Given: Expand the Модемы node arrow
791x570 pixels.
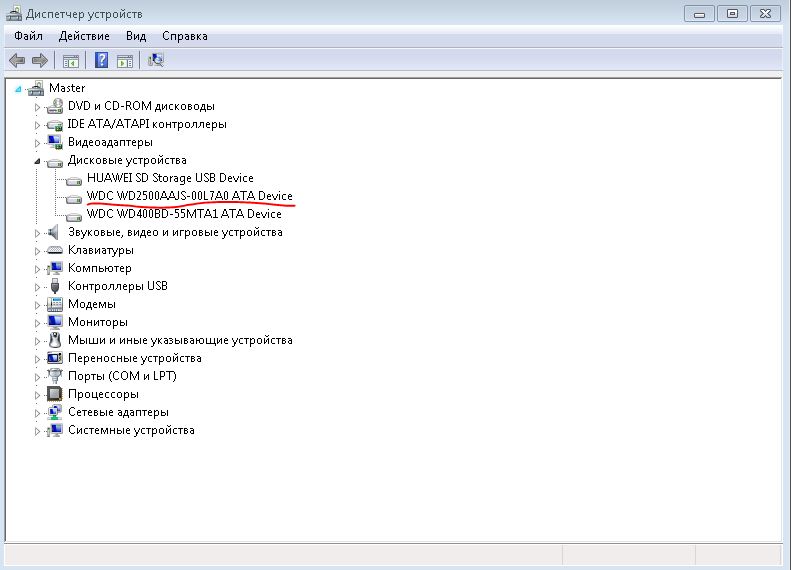Looking at the screenshot, I should tap(37, 305).
